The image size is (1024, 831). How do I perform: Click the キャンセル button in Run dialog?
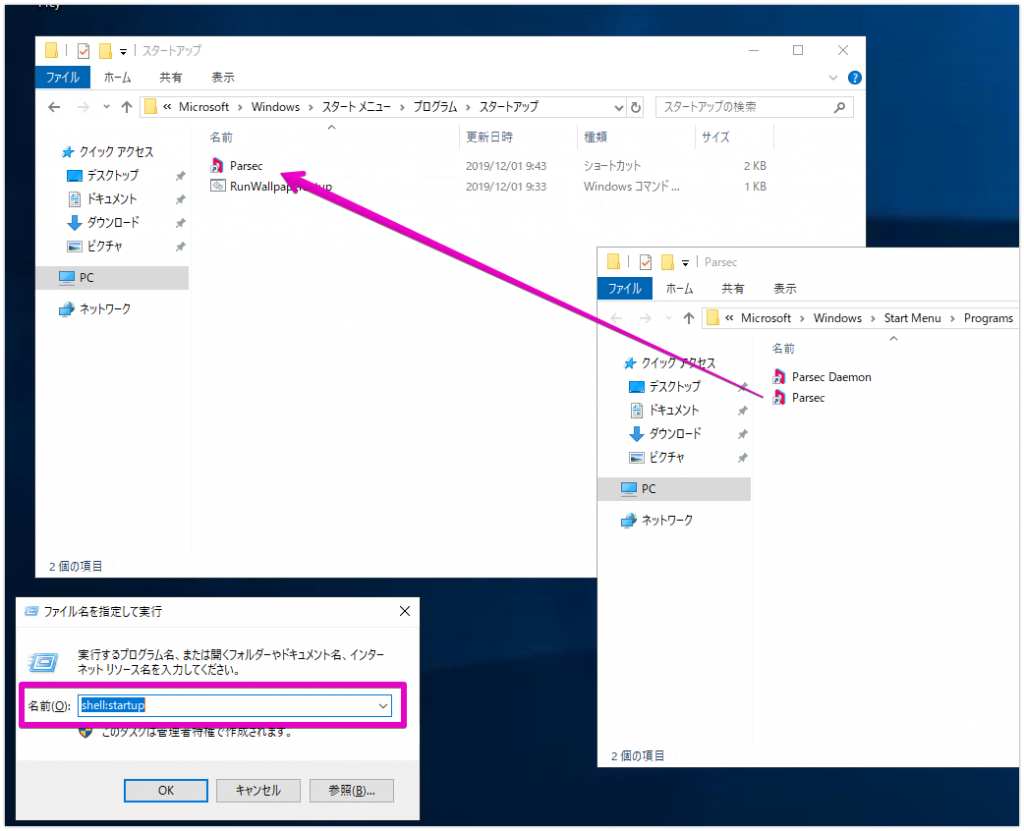258,790
